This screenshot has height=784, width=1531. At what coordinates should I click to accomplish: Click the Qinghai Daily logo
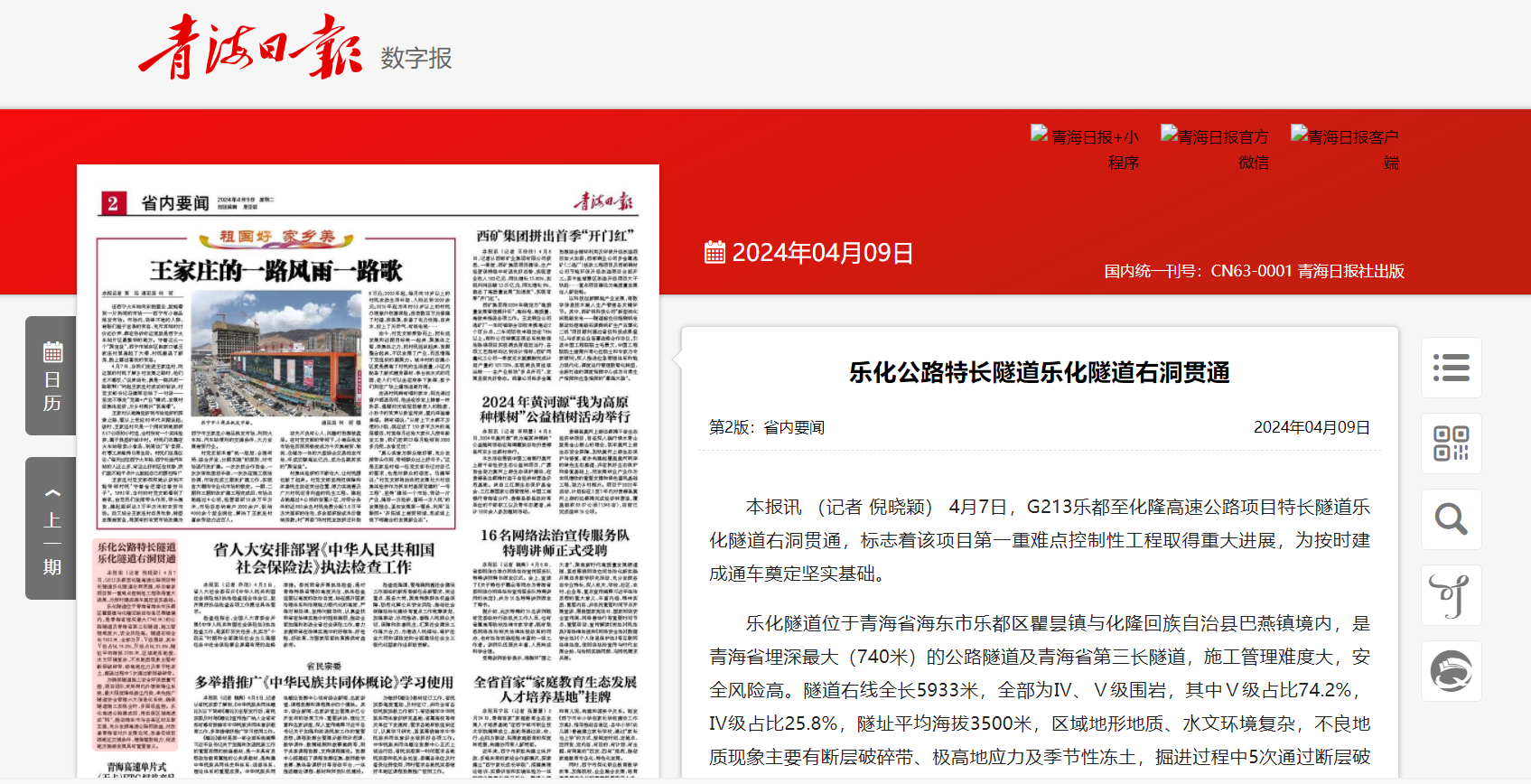click(x=250, y=47)
